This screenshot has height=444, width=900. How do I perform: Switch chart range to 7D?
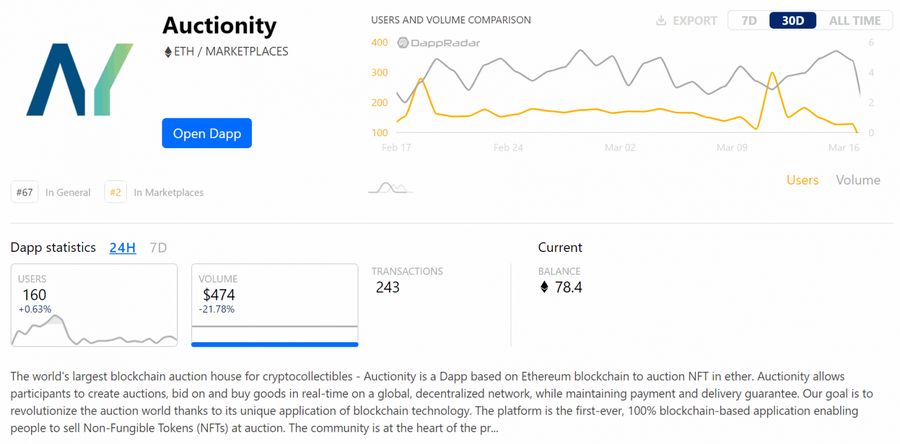pyautogui.click(x=748, y=21)
